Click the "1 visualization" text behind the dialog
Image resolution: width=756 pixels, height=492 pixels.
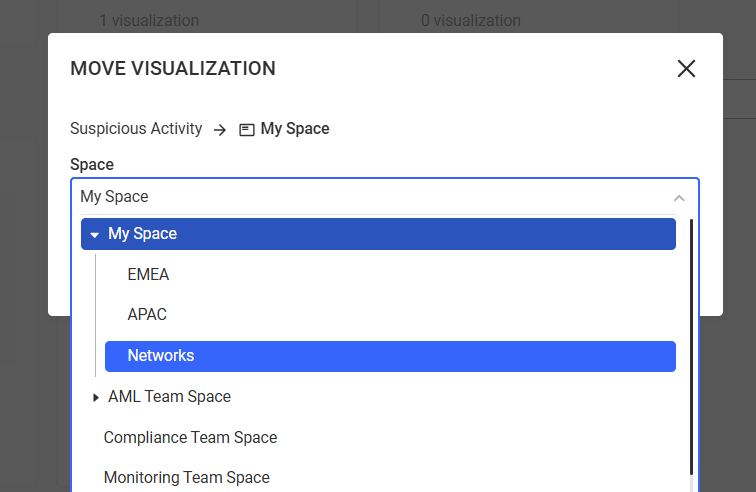coord(149,20)
